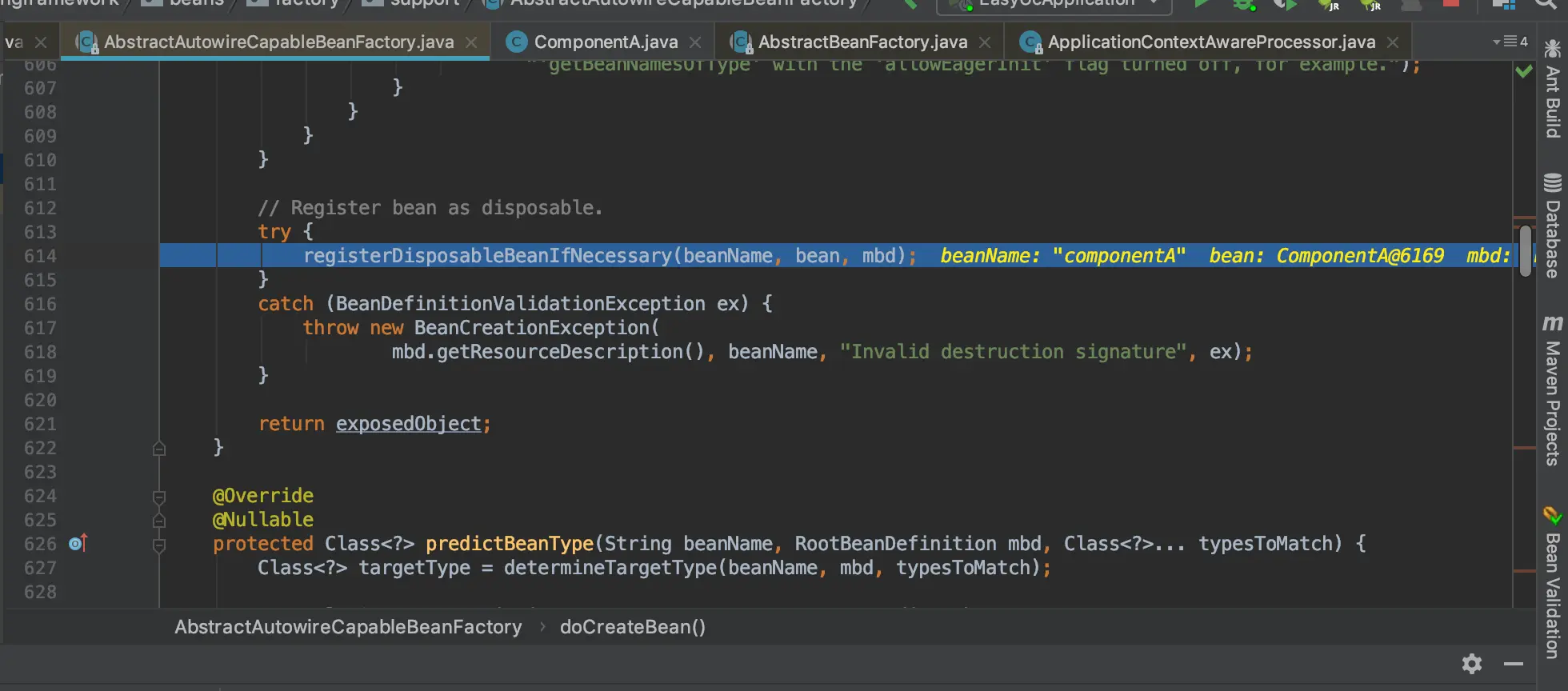This screenshot has width=1568, height=691.
Task: Open the EasyIocApplication run configuration dropdown
Action: click(x=1055, y=5)
